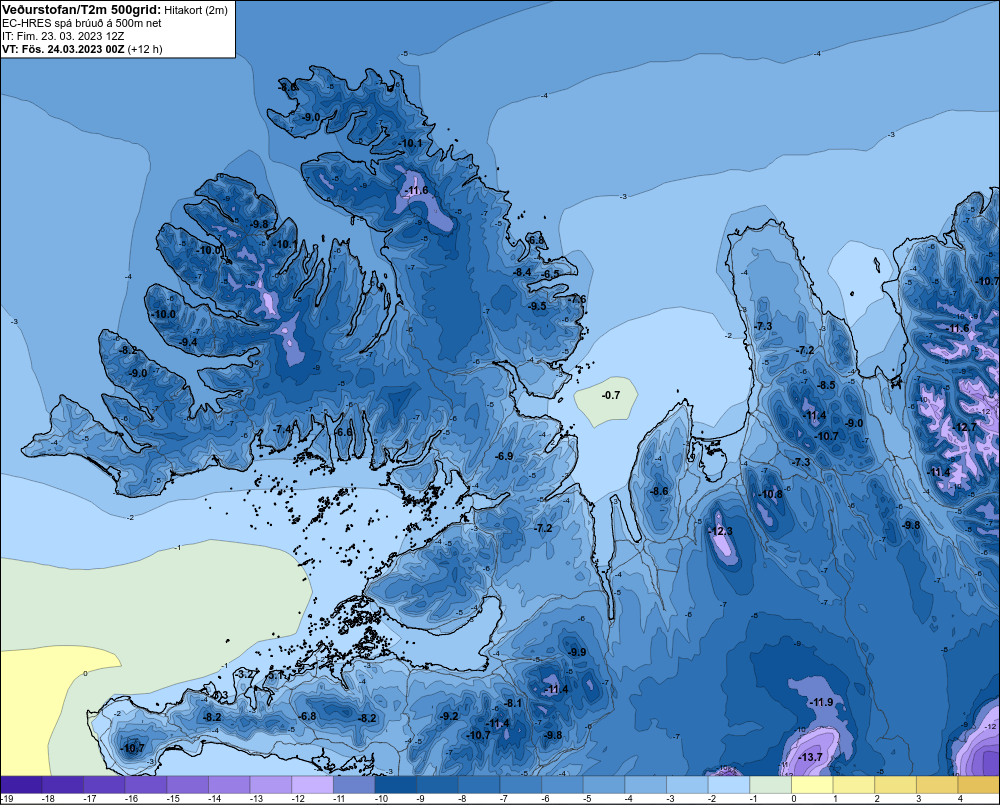This screenshot has height=805, width=1000.
Task: Click the -9.9 temperature label
Action: (577, 652)
